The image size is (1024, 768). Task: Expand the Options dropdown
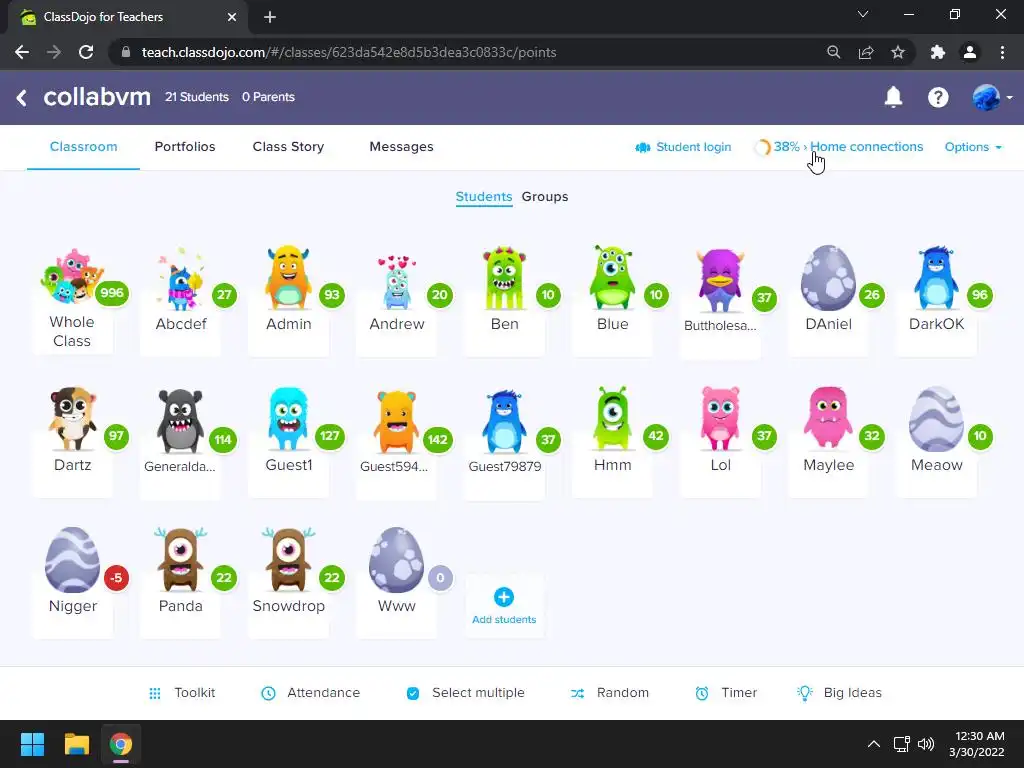(x=973, y=147)
